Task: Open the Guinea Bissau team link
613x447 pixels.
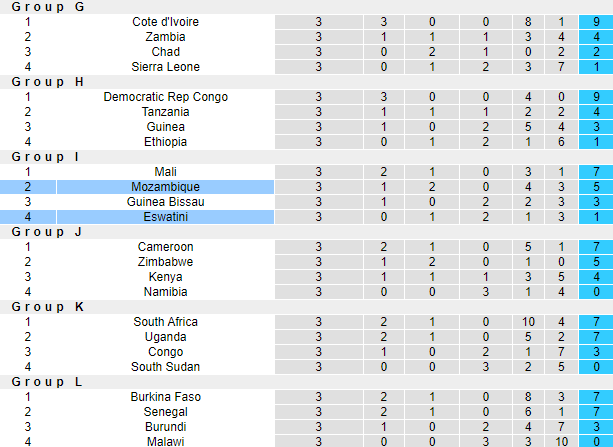Action: pyautogui.click(x=165, y=202)
